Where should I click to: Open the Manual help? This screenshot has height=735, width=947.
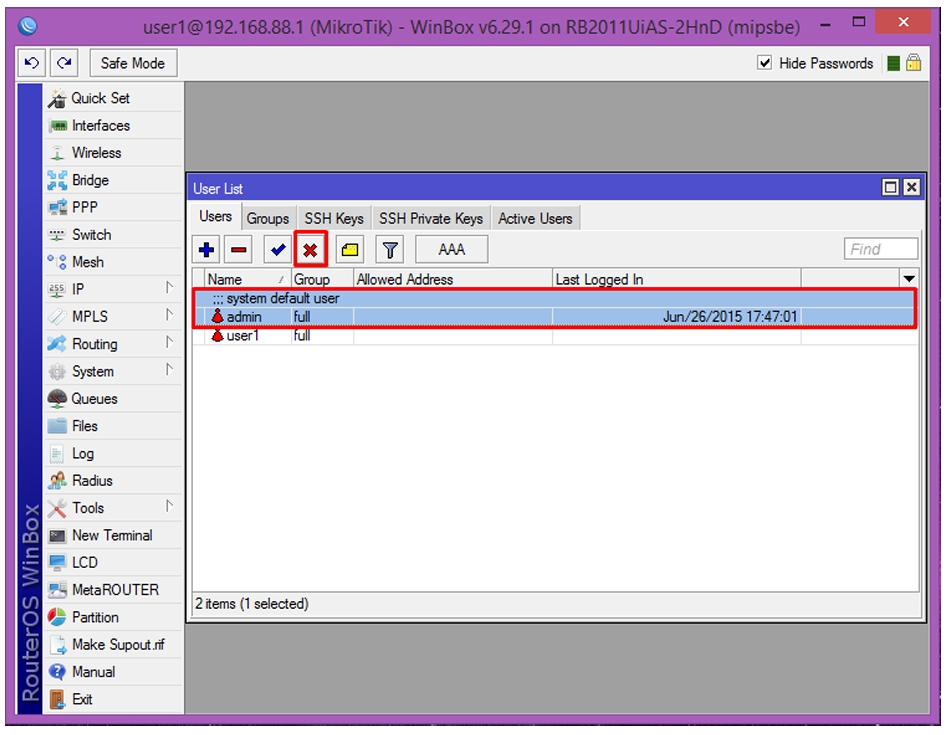tap(114, 672)
